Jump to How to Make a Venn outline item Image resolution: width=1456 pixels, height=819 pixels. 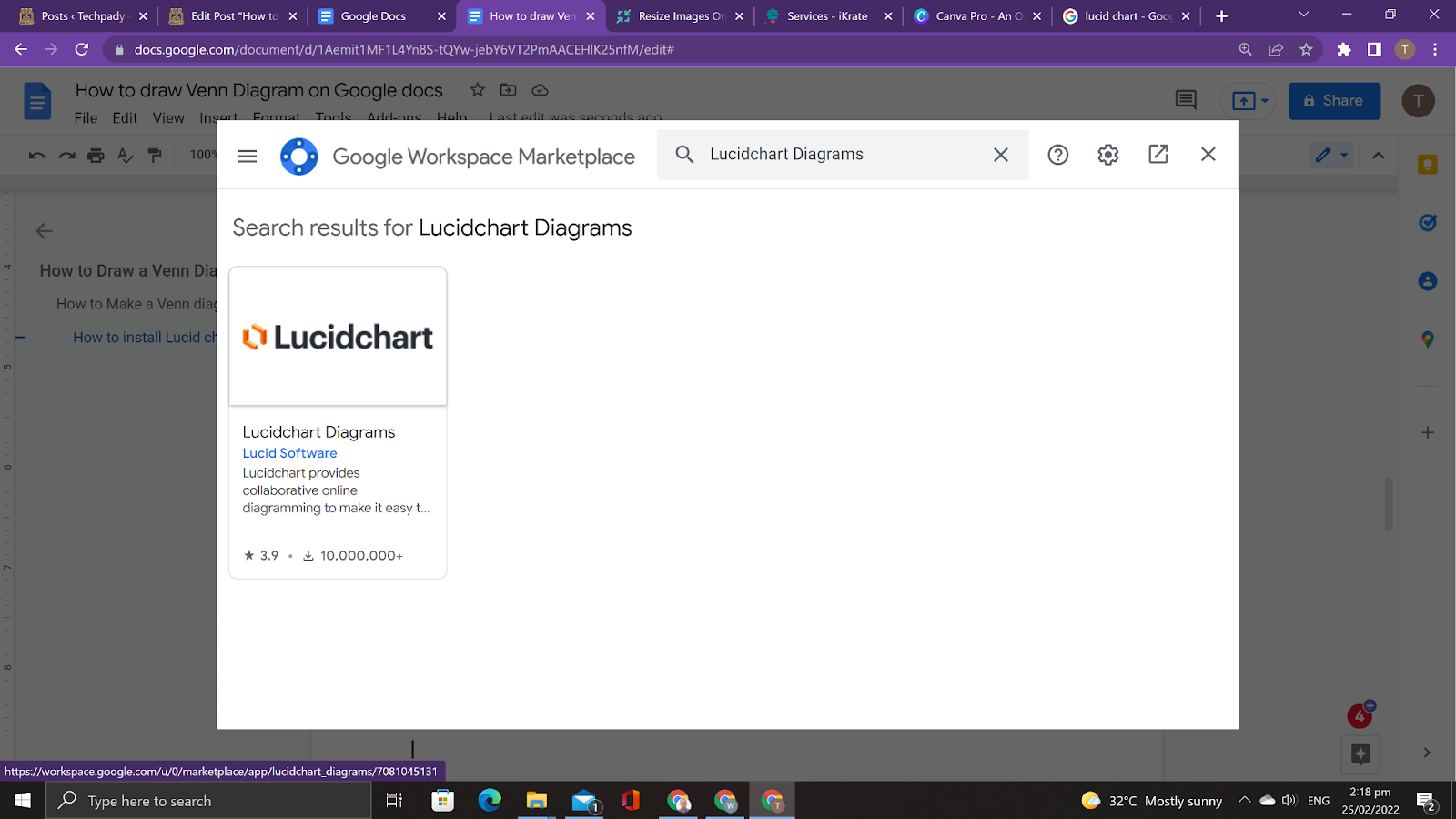pyautogui.click(x=136, y=304)
